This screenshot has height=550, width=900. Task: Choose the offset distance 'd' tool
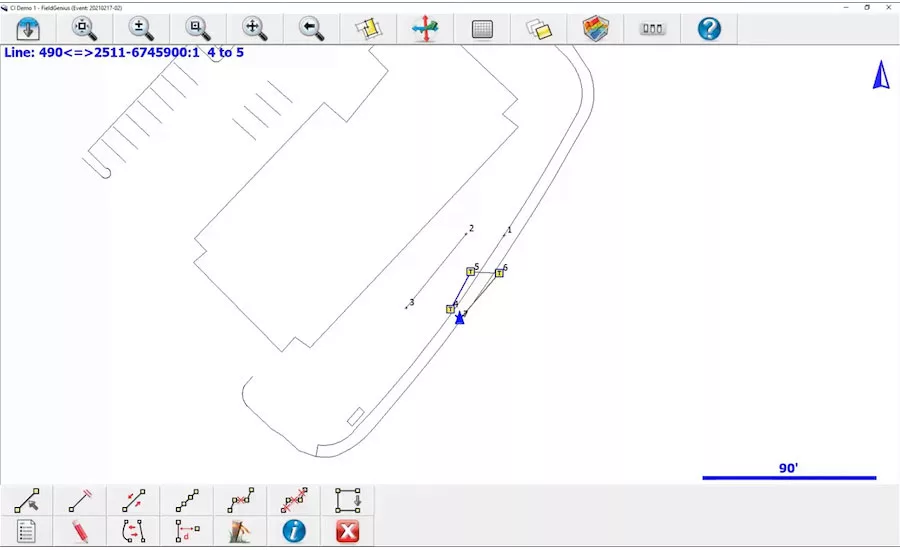click(187, 531)
